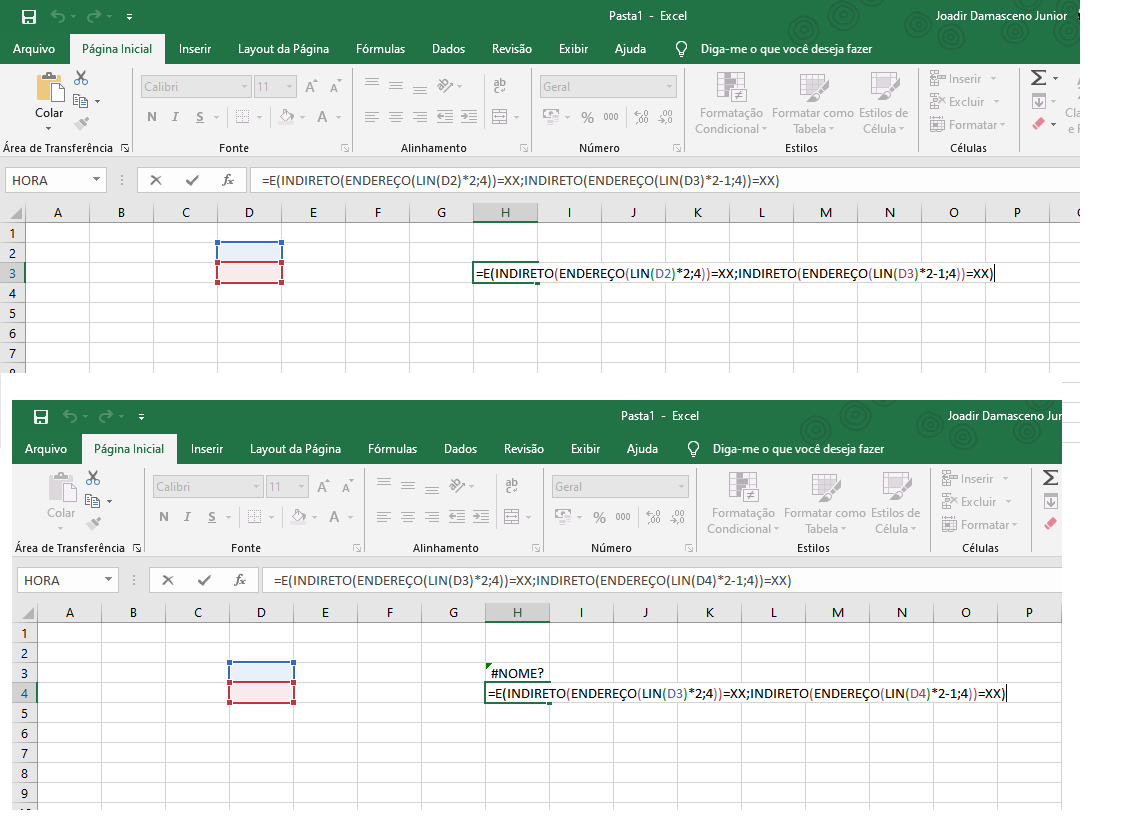Select column H header in top window
The height and width of the screenshot is (840, 1124).
pos(505,212)
